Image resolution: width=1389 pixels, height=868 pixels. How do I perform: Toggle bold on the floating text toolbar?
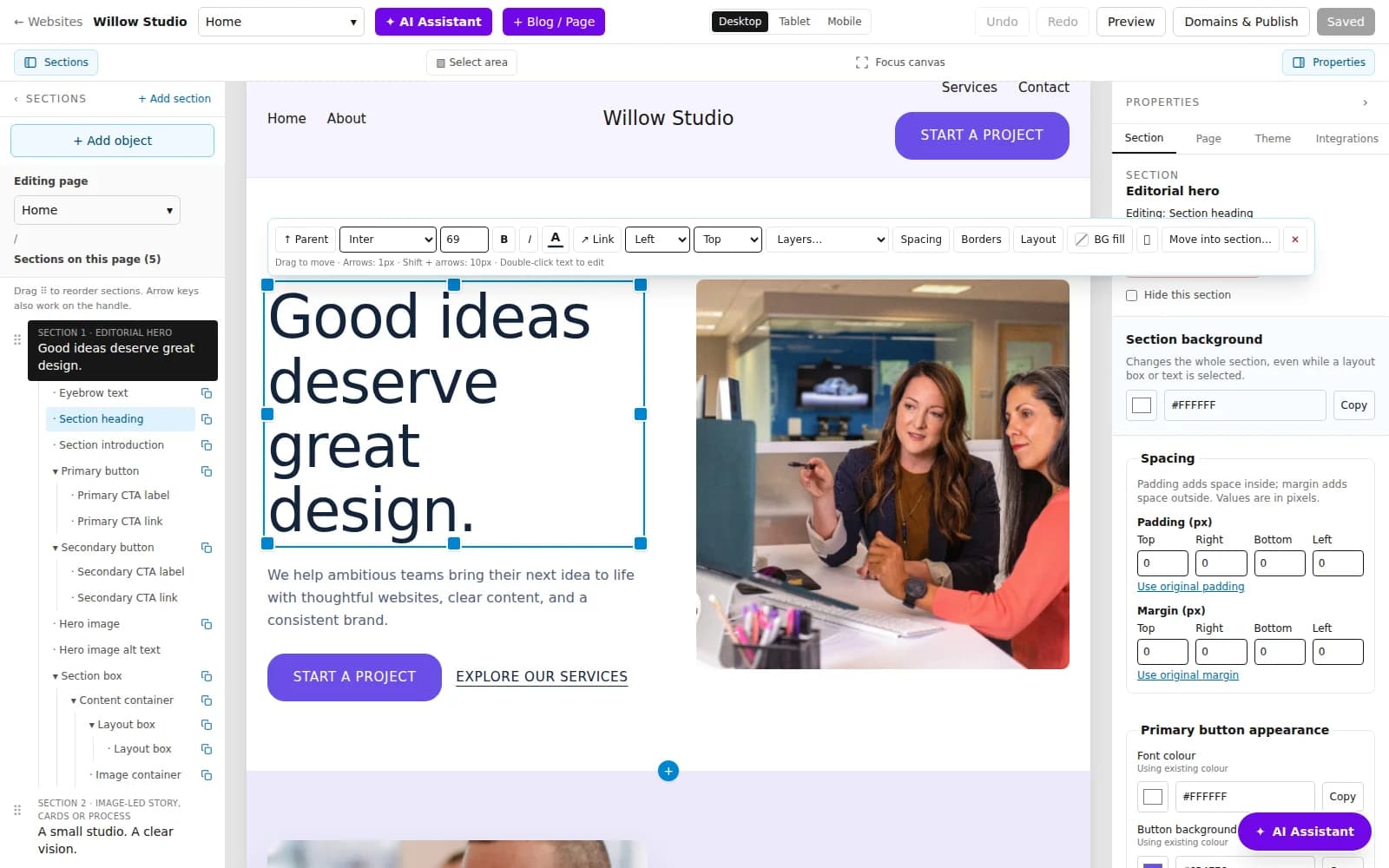click(504, 240)
